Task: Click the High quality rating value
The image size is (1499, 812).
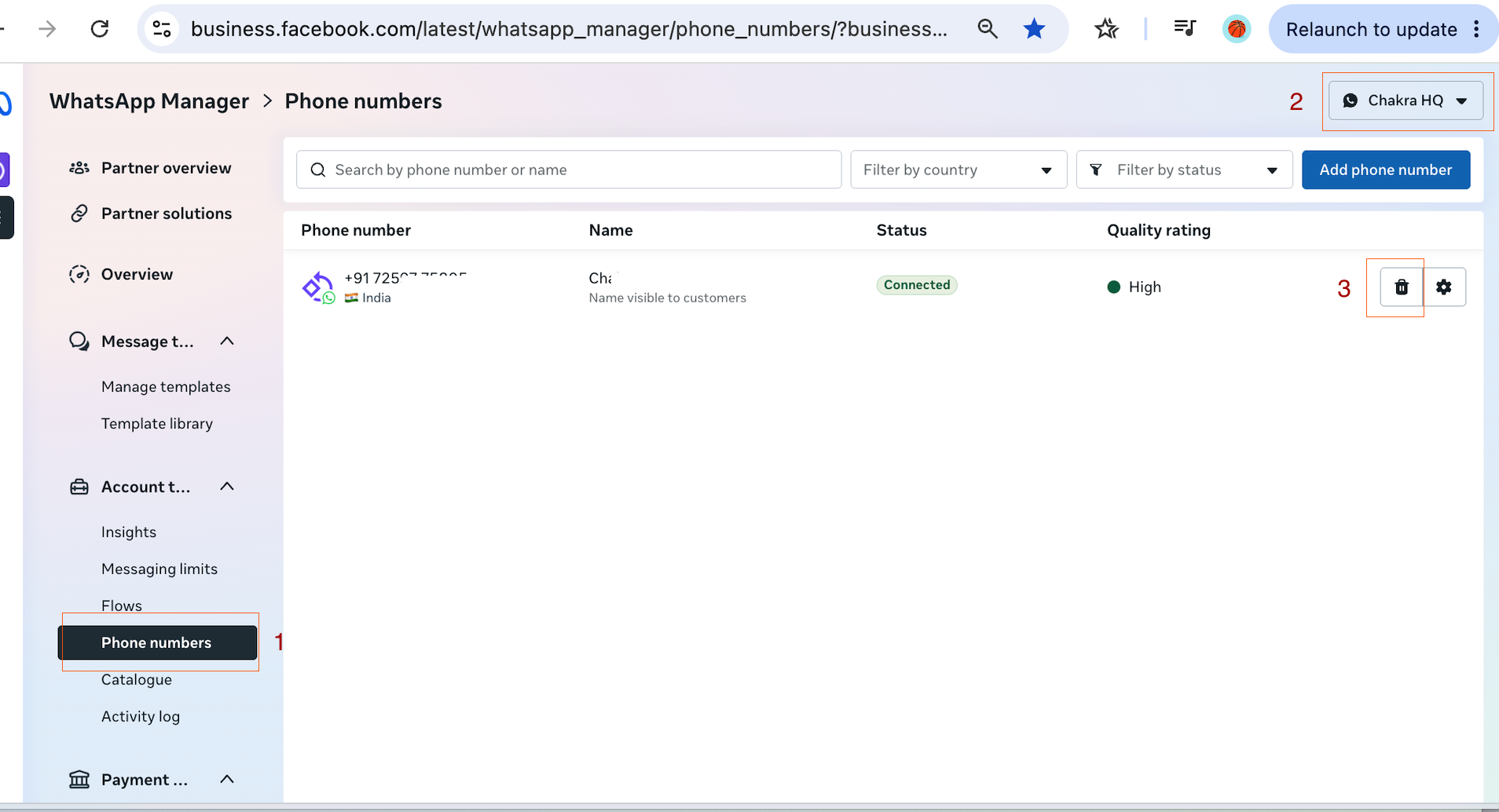Action: 1145,287
